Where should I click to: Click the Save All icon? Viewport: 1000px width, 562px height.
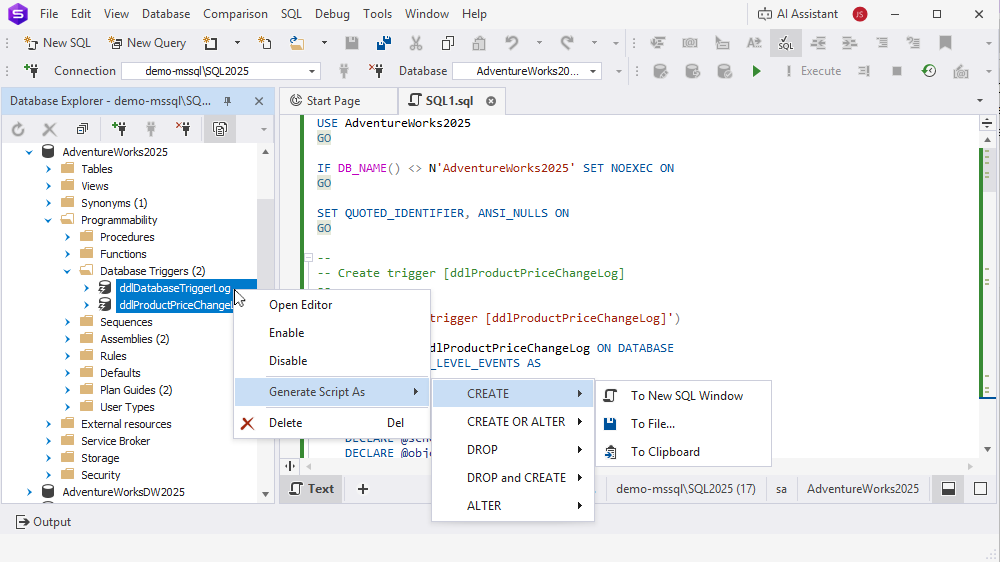(383, 43)
